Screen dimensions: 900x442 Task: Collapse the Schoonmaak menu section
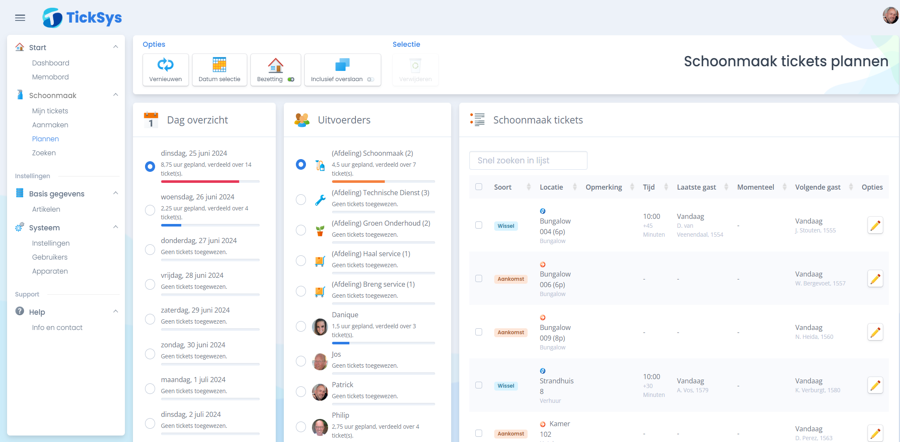pyautogui.click(x=115, y=95)
